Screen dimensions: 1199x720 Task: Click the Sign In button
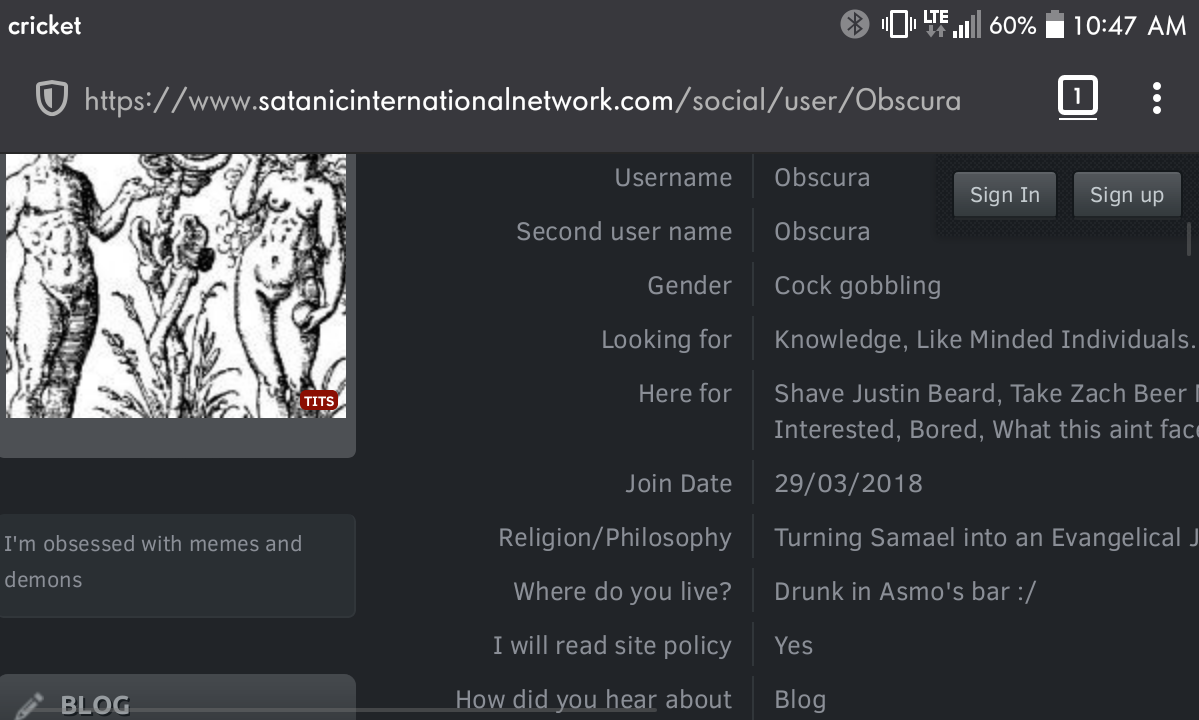tap(1005, 195)
